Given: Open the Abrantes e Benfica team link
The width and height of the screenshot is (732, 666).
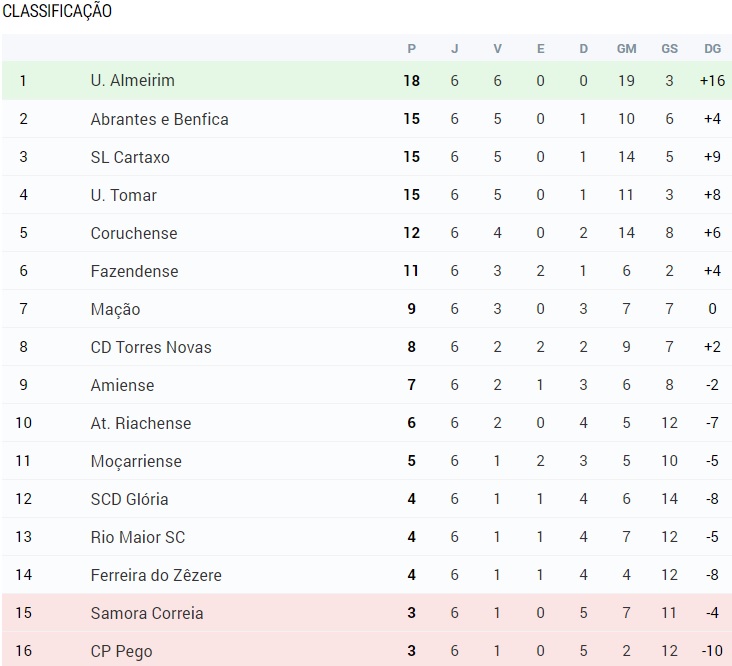Looking at the screenshot, I should pyautogui.click(x=160, y=119).
